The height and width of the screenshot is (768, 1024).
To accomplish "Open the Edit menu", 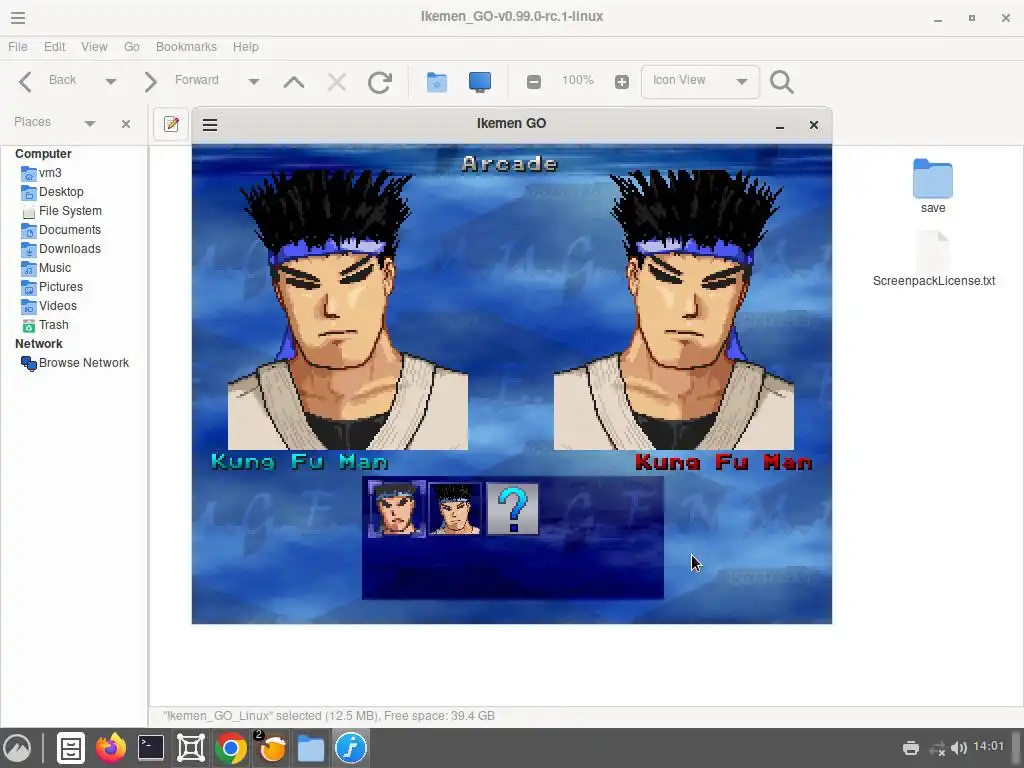I will 54,47.
